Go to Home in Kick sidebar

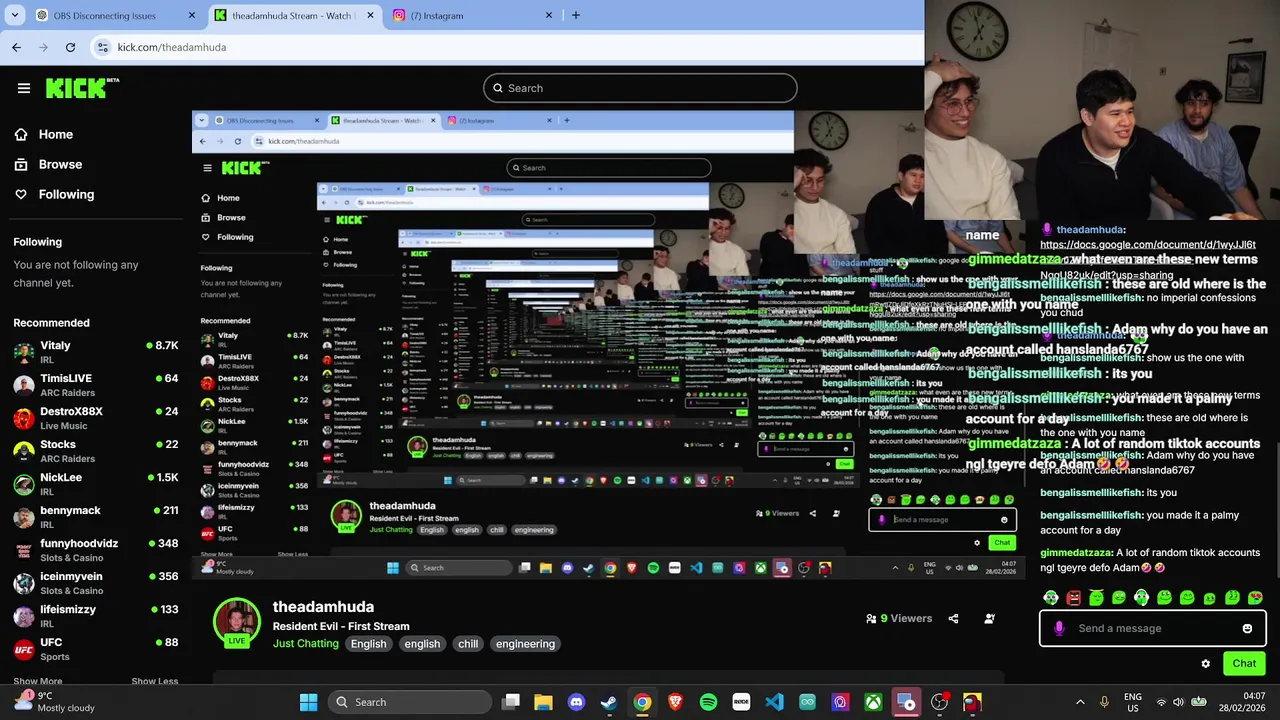[44, 134]
